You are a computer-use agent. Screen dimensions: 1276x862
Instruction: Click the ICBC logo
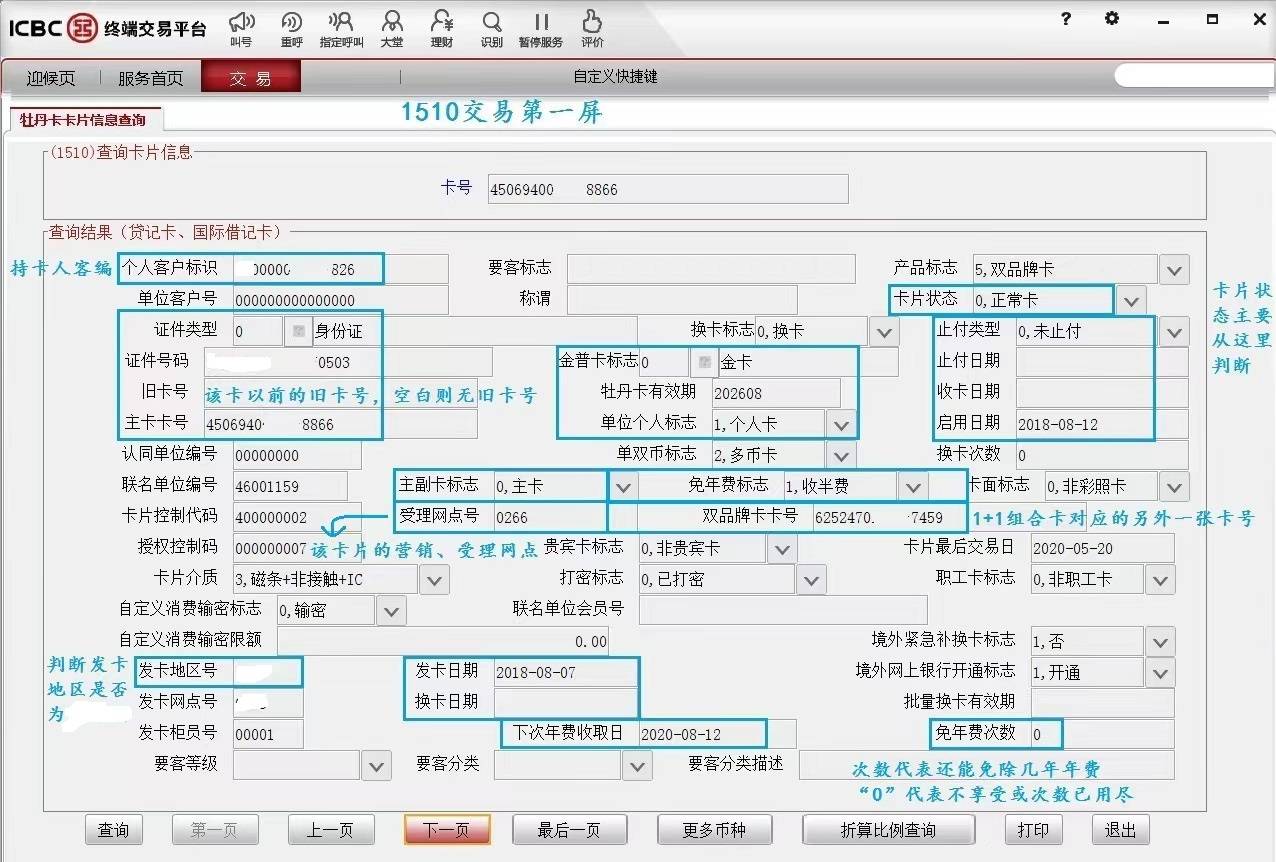point(52,27)
